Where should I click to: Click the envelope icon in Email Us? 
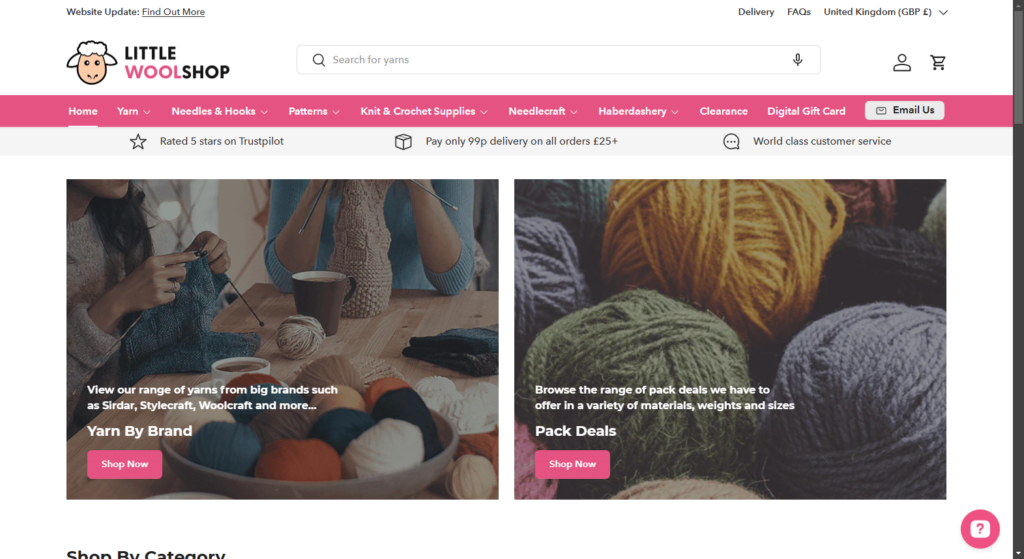(881, 110)
